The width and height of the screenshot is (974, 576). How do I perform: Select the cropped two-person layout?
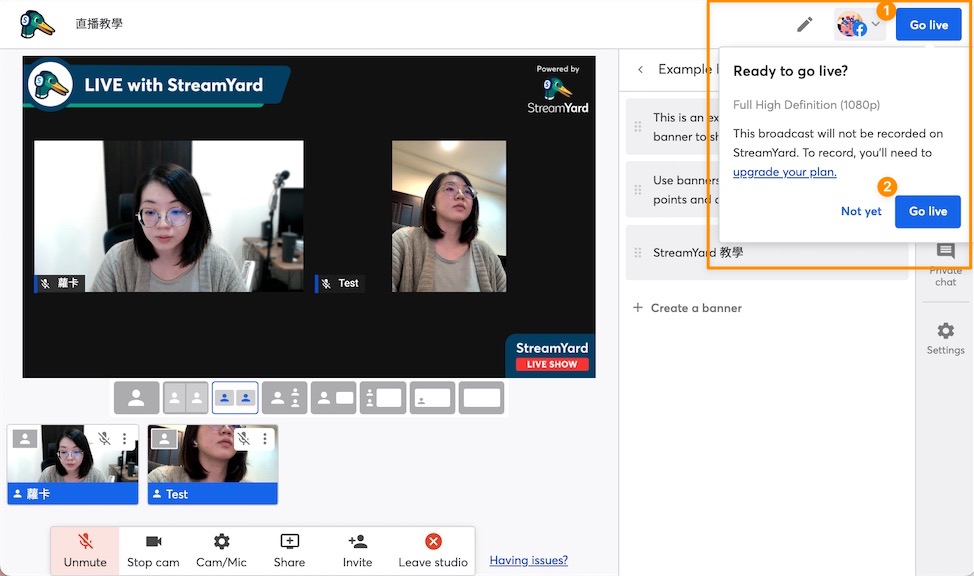point(186,398)
